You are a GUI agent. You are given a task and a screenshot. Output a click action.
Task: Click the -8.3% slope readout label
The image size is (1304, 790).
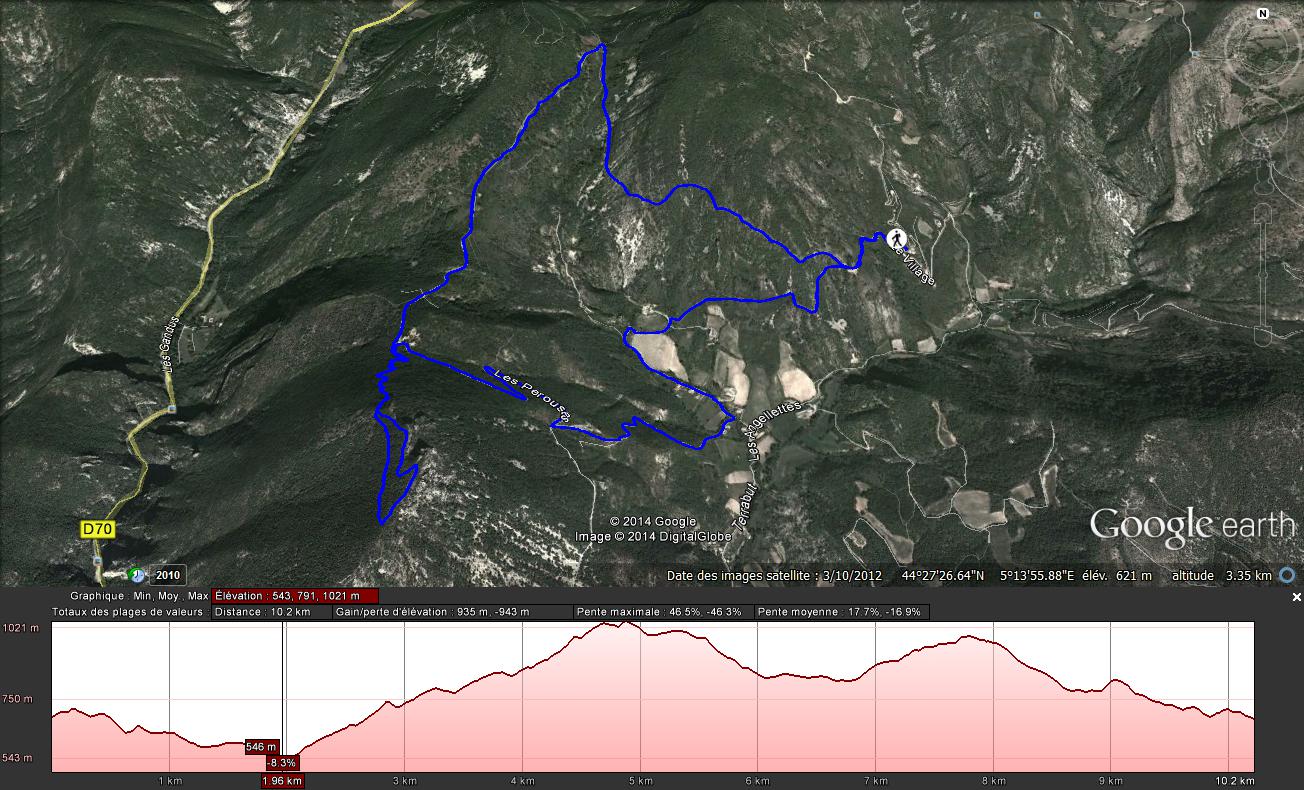point(282,762)
